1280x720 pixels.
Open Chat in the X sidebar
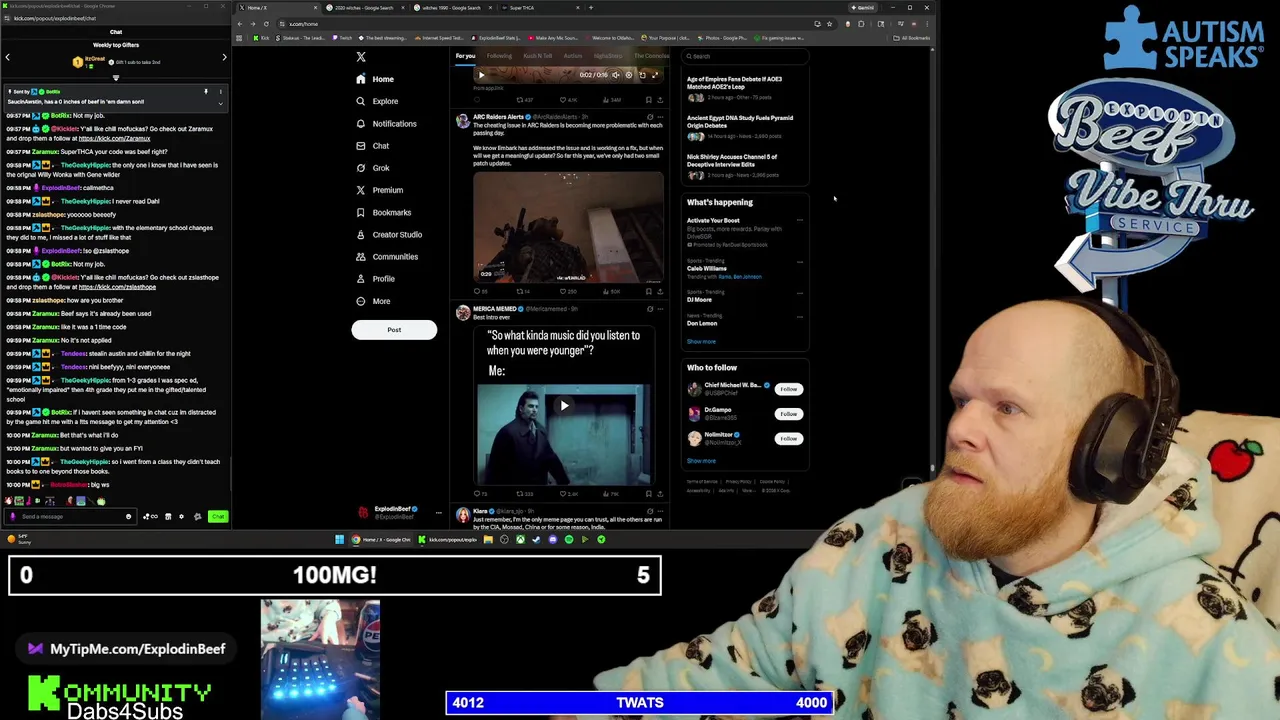click(x=372, y=146)
